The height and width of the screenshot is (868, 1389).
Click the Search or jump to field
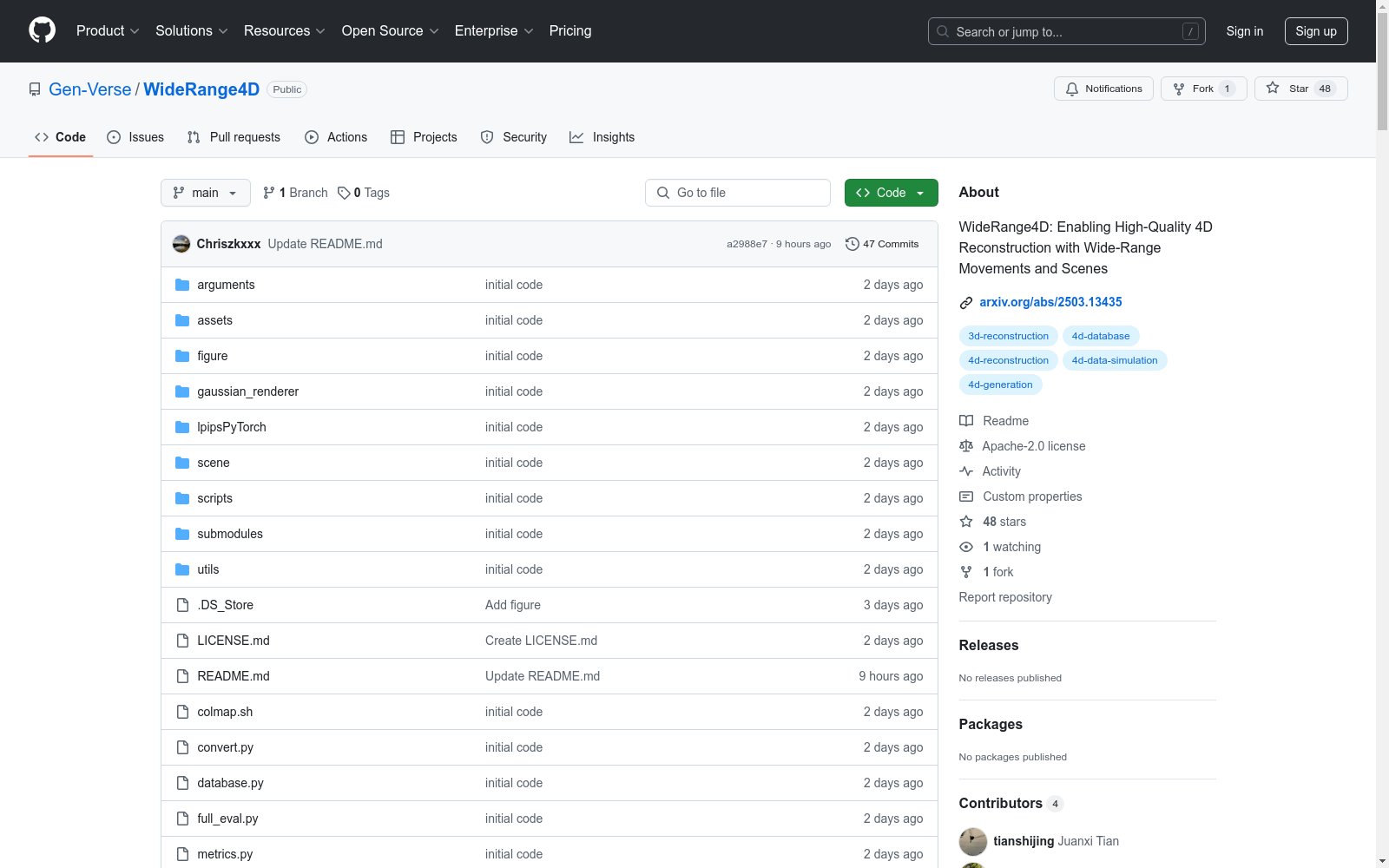click(1067, 31)
